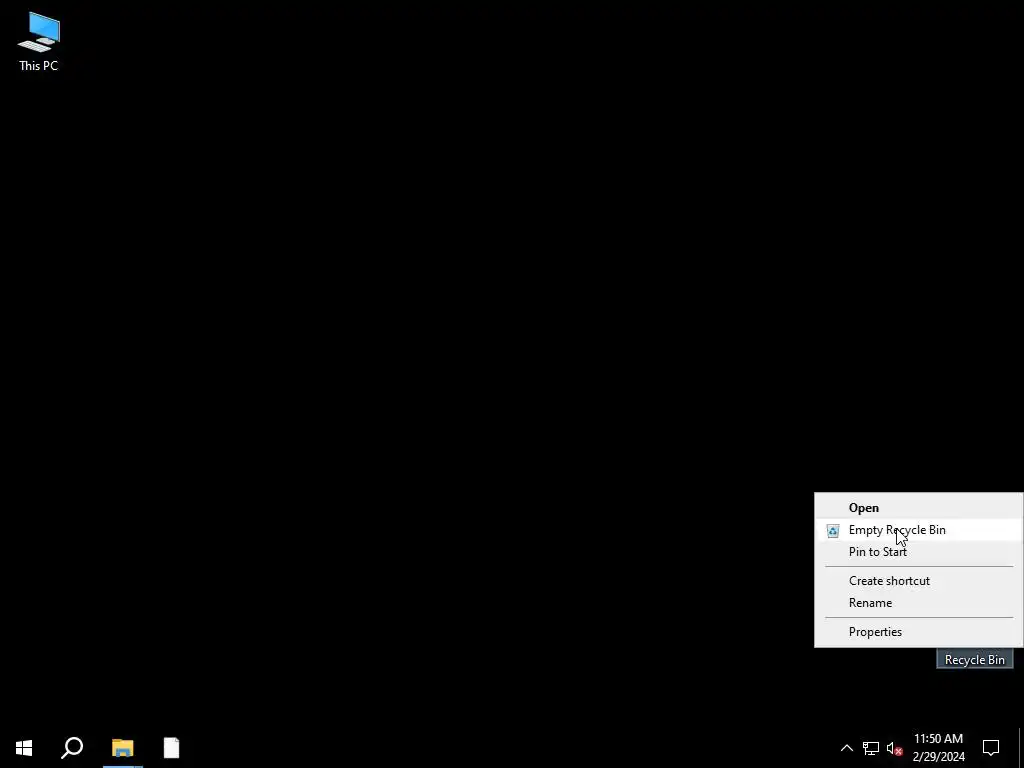Open Properties from the context menu

(x=918, y=632)
